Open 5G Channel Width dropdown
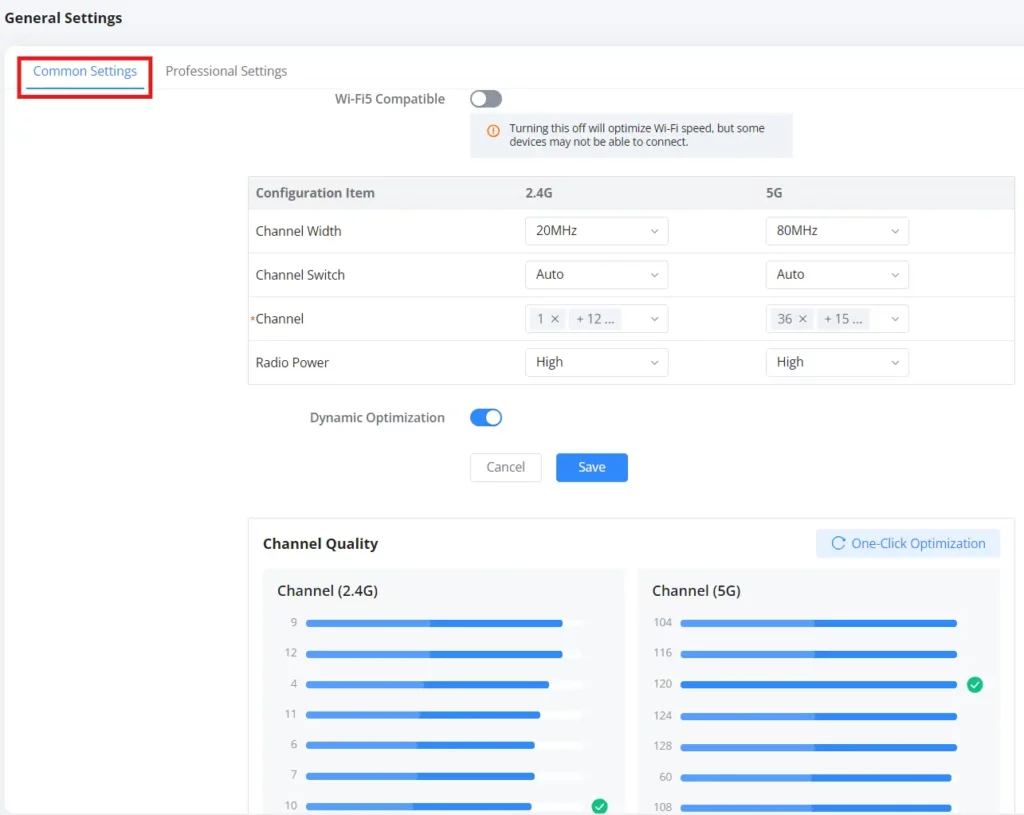The image size is (1024, 815). [x=837, y=231]
